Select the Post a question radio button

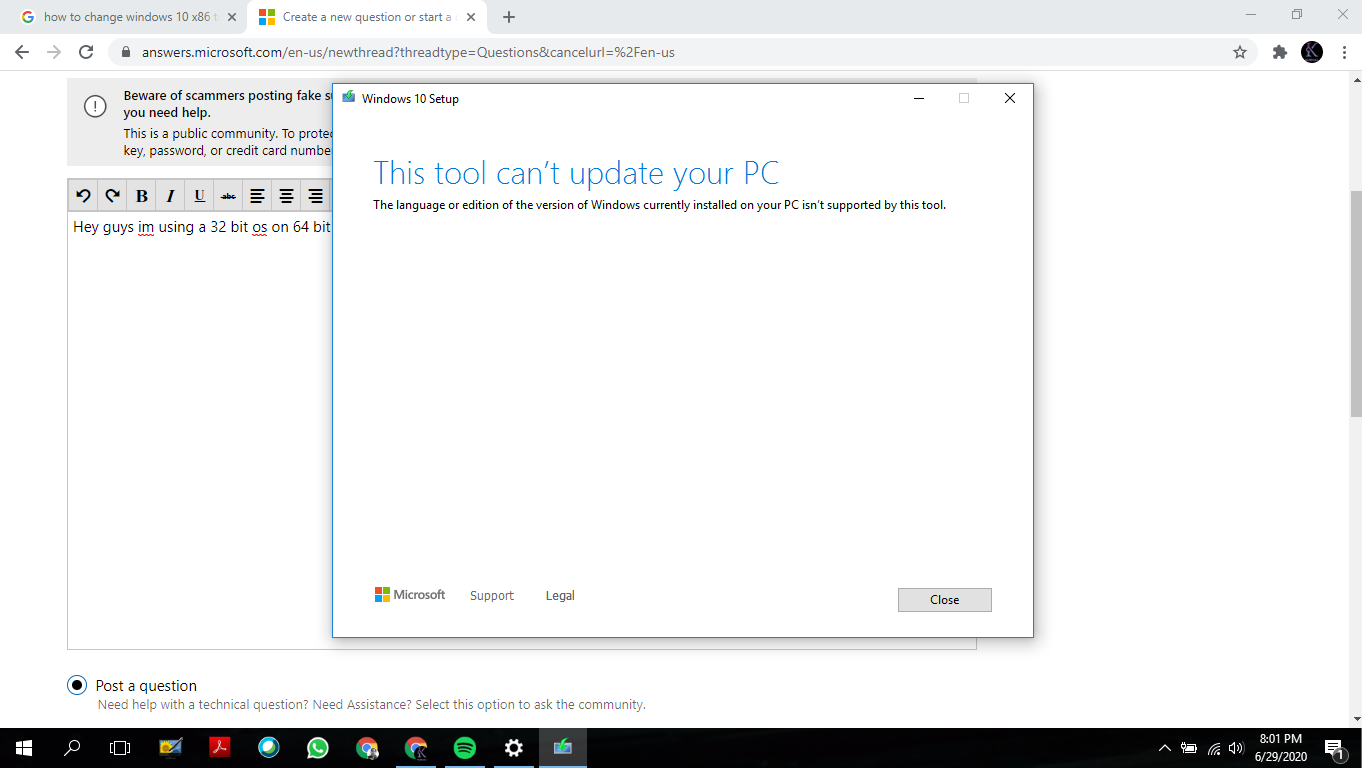[77, 685]
